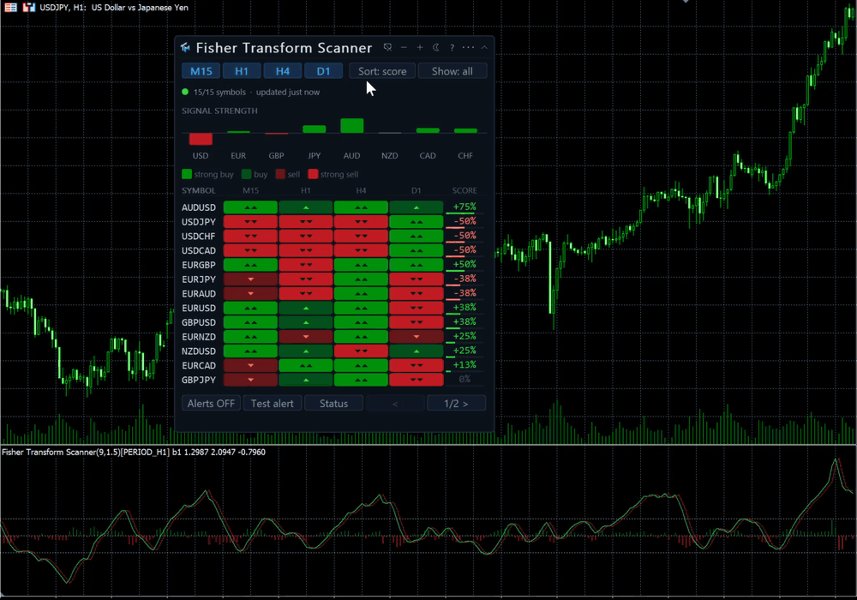857x600 pixels.
Task: Click NZDUSD H4 strong sell cell
Action: 361,351
